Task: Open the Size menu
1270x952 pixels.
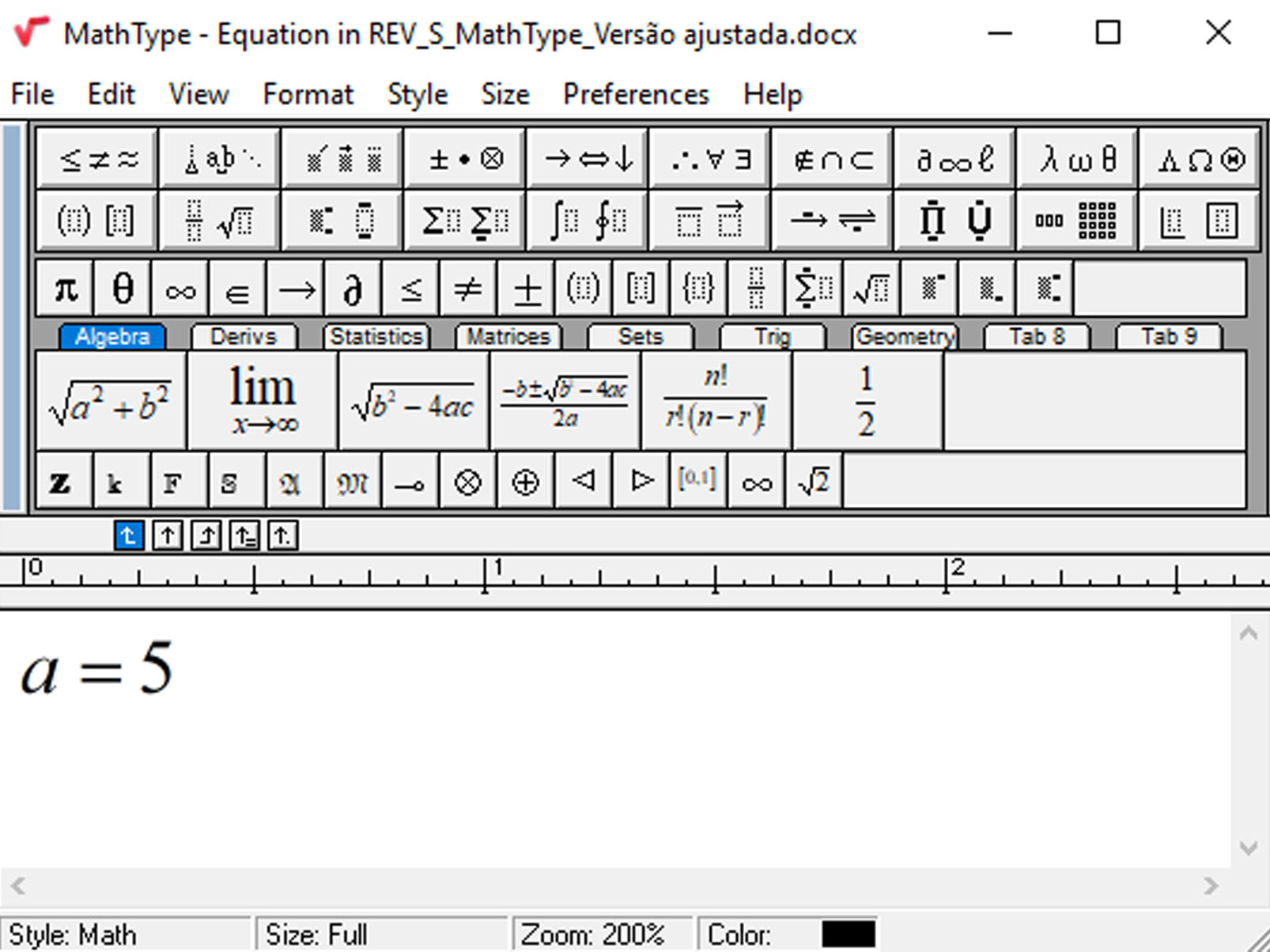Action: click(x=505, y=94)
